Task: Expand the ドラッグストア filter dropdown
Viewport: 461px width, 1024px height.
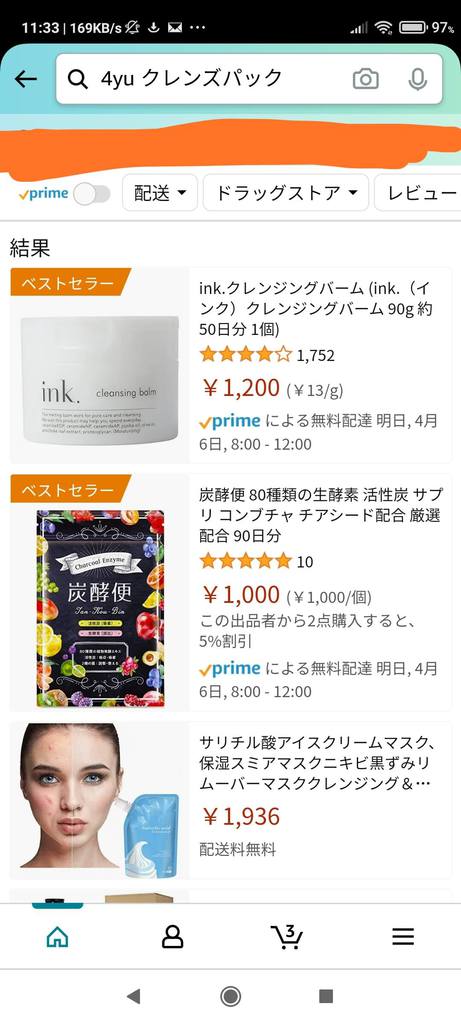Action: [286, 193]
